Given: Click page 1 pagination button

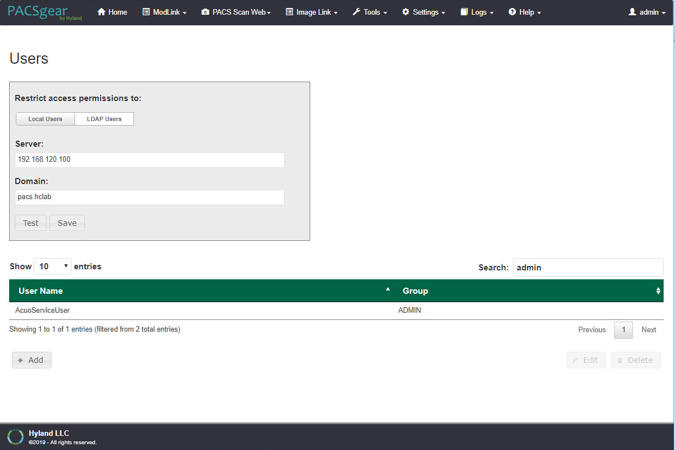Looking at the screenshot, I should (623, 330).
